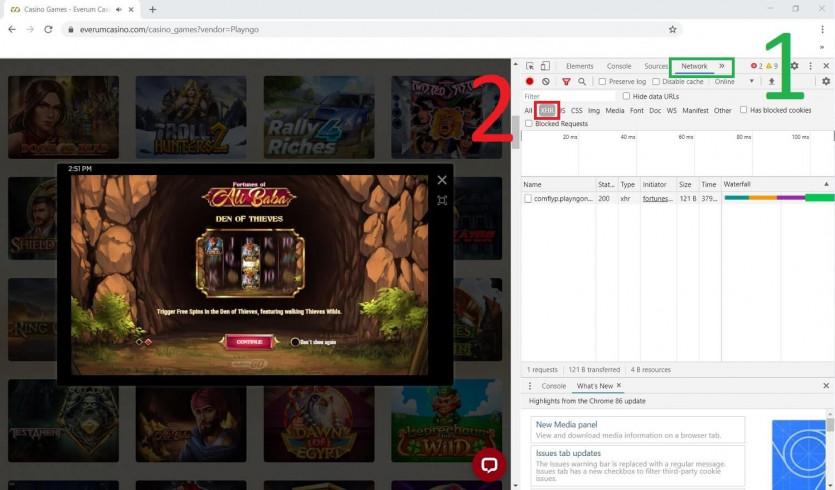Image resolution: width=835 pixels, height=490 pixels.
Task: Open network search magnifier icon
Action: (x=582, y=81)
